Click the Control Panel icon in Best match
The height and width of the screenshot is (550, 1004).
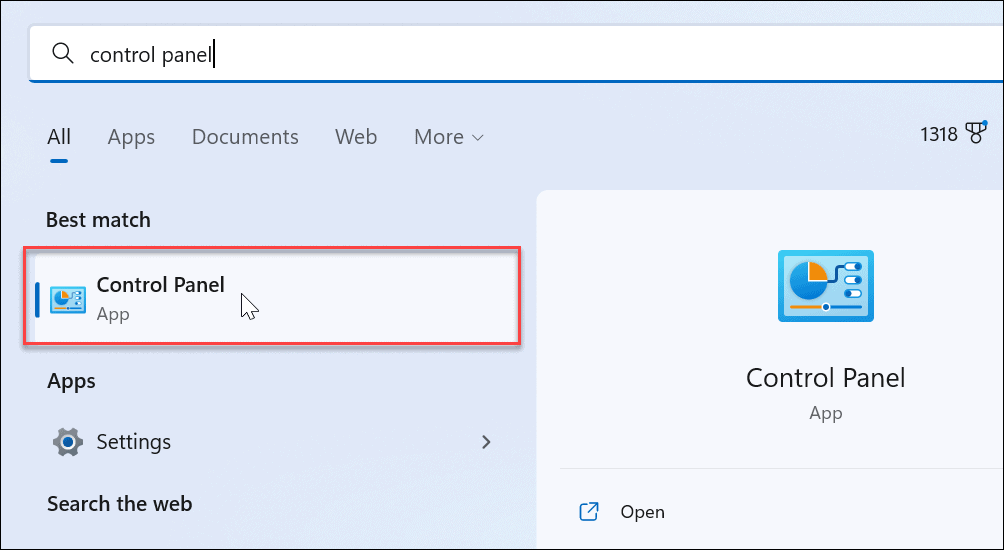68,299
